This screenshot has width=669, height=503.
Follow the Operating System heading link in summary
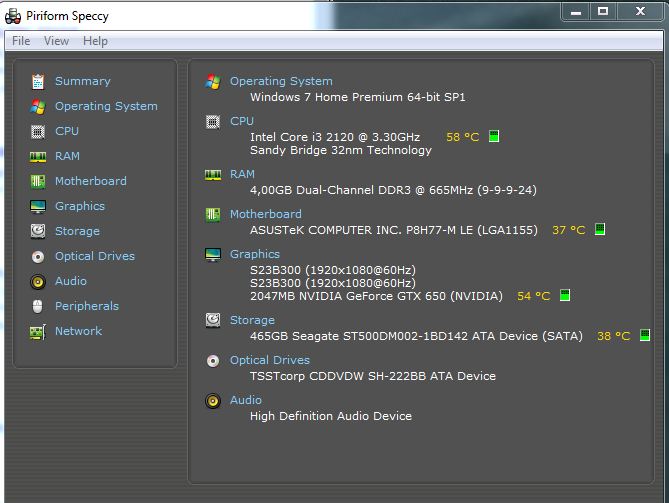pyautogui.click(x=281, y=81)
